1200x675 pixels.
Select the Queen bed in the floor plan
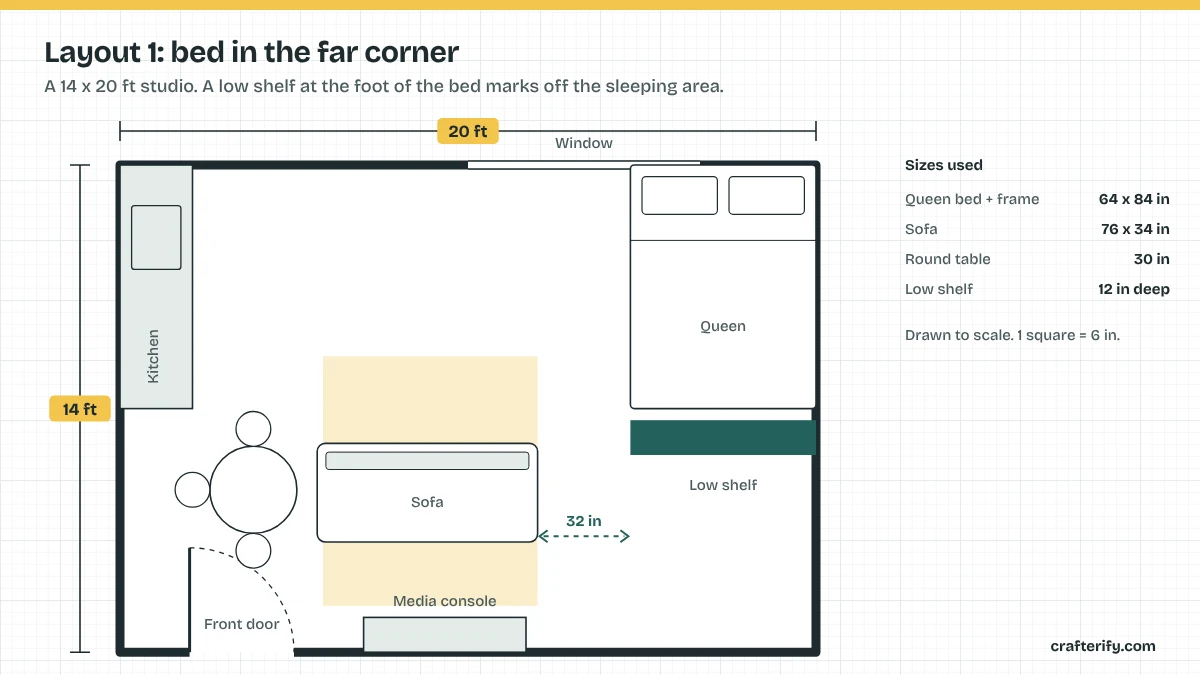pos(723,286)
